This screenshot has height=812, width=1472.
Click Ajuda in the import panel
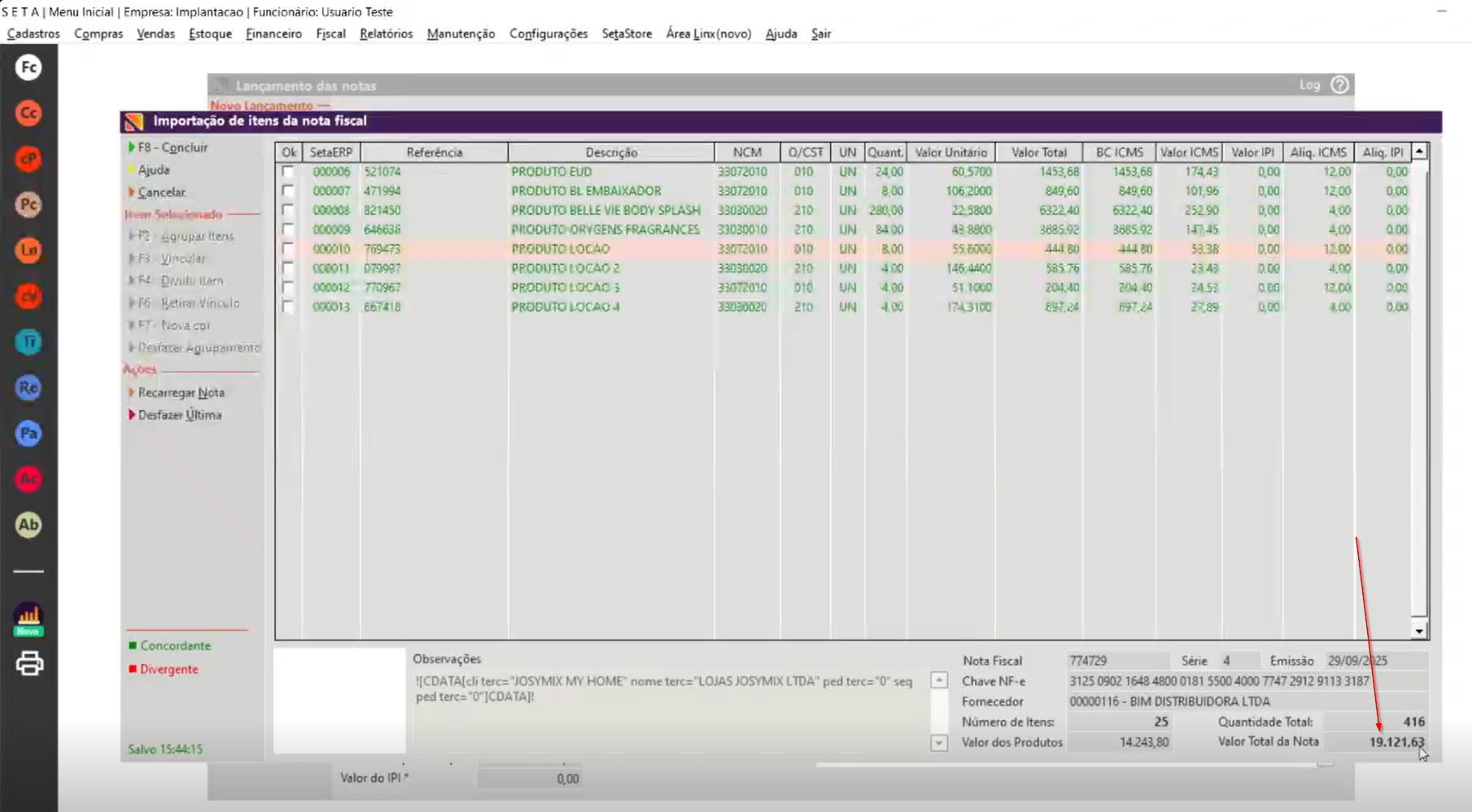(148, 170)
